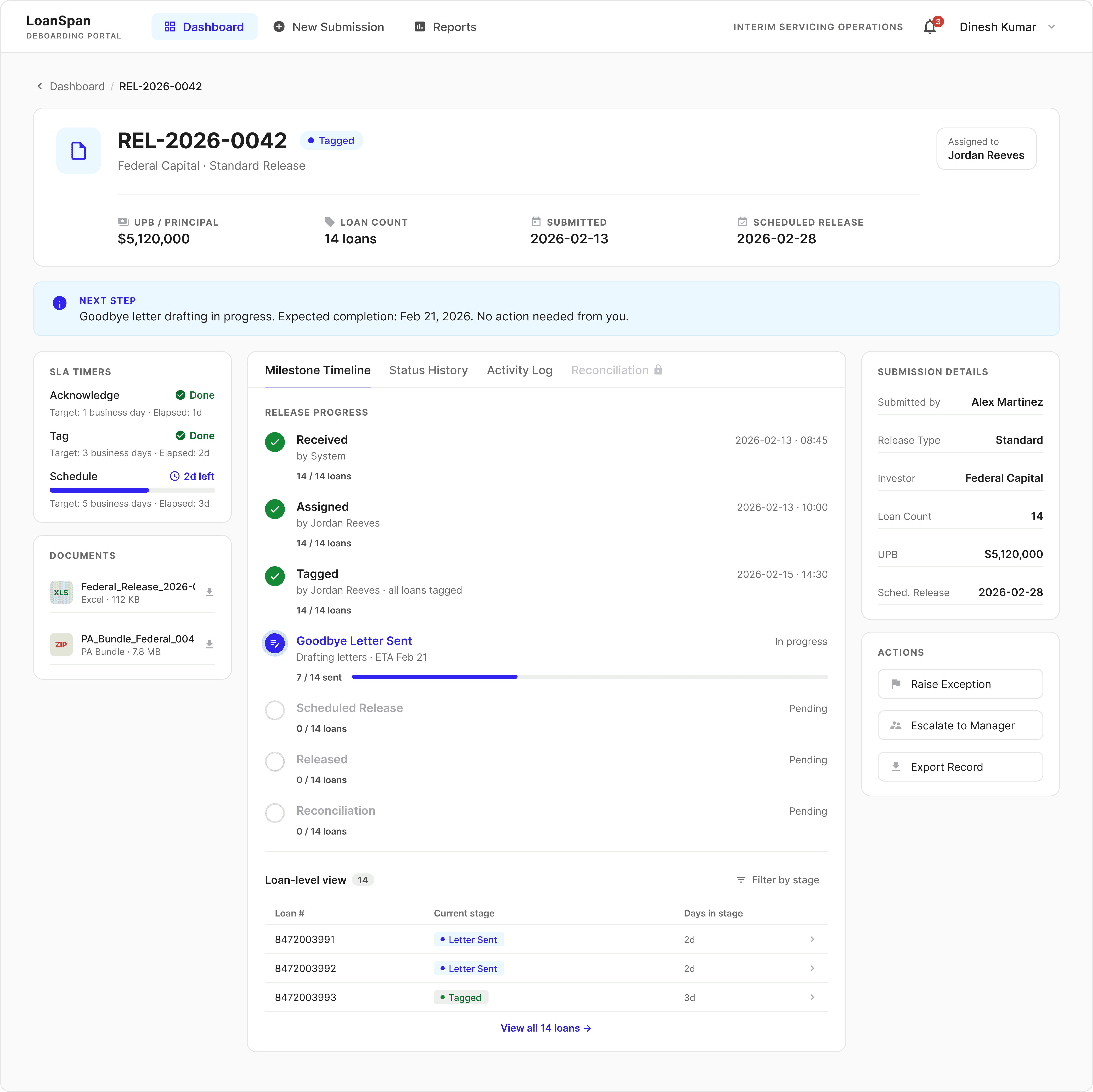The image size is (1093, 1092).
Task: Click the Escalate to Manager button
Action: pyautogui.click(x=960, y=725)
